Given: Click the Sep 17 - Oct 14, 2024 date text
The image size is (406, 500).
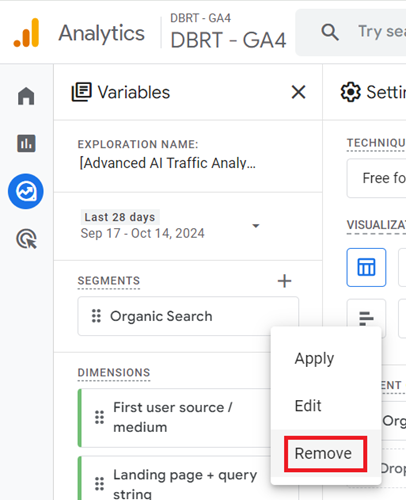Looking at the screenshot, I should tap(142, 233).
